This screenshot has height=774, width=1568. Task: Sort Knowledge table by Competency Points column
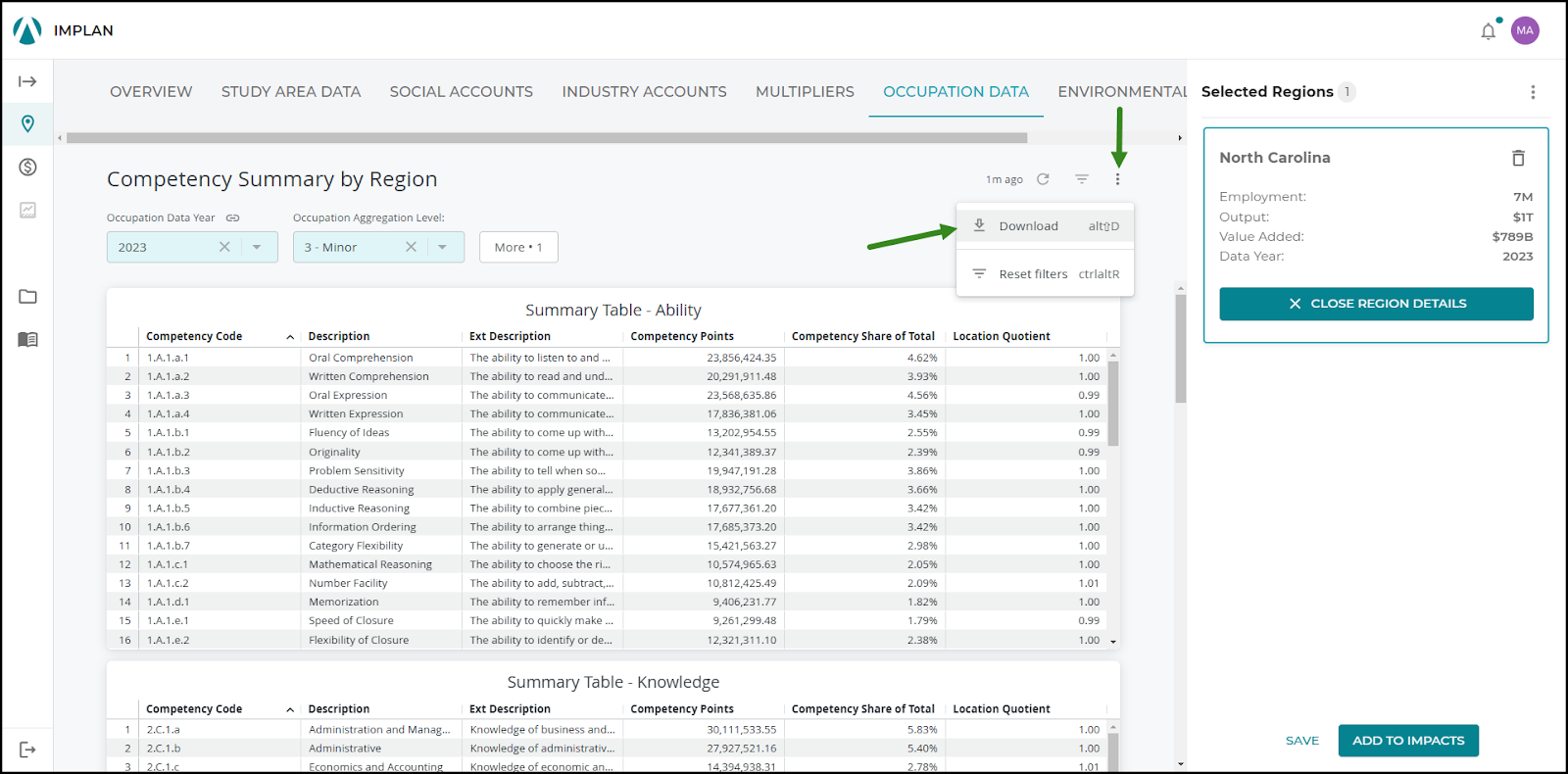tap(682, 709)
